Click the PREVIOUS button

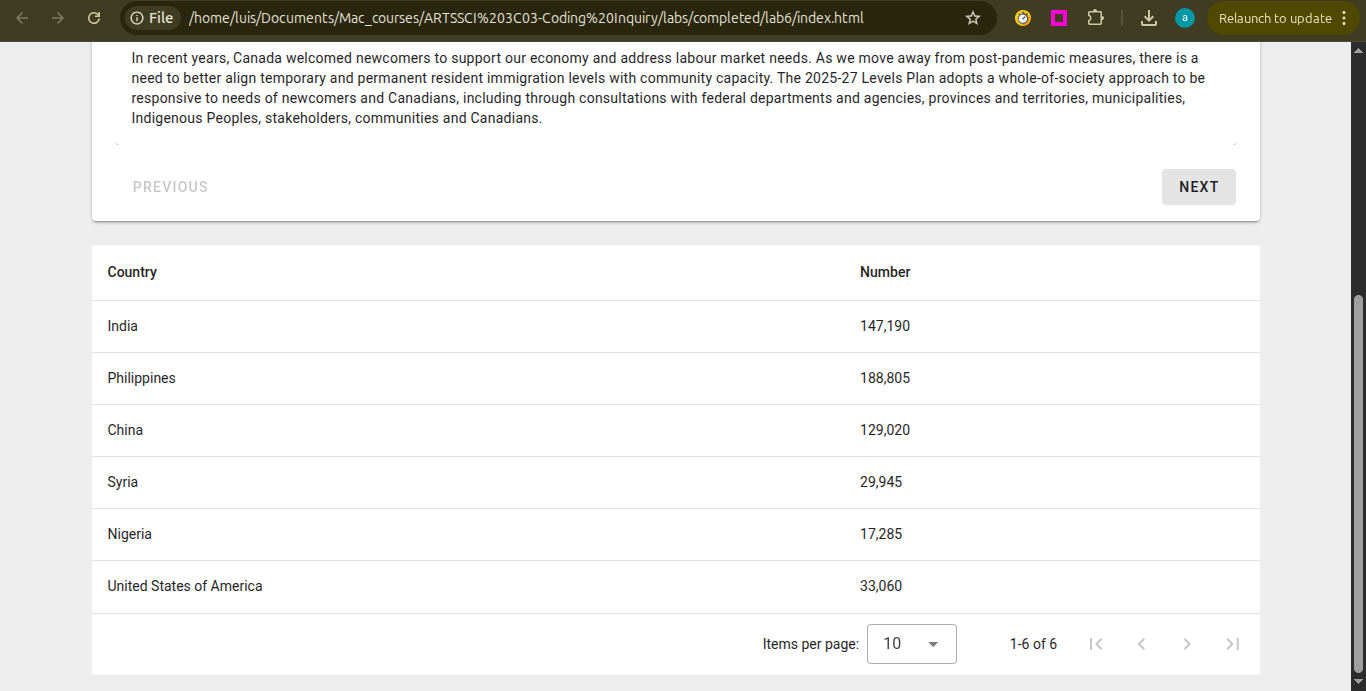170,187
